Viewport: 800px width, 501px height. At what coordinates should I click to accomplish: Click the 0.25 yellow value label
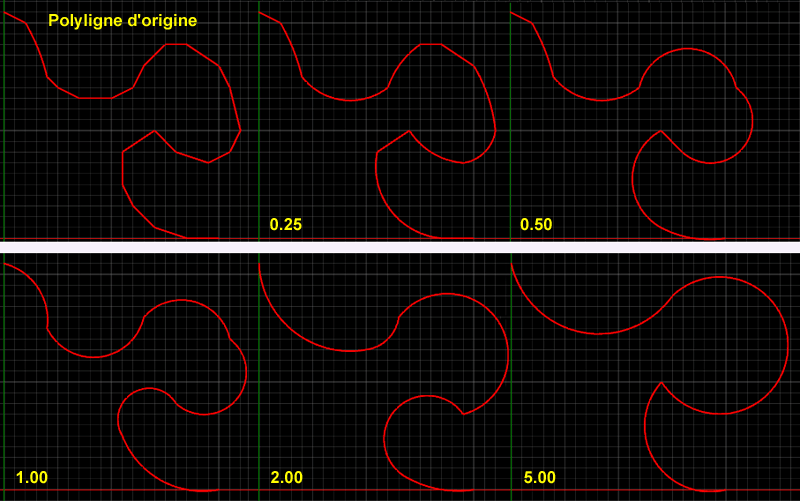[286, 224]
